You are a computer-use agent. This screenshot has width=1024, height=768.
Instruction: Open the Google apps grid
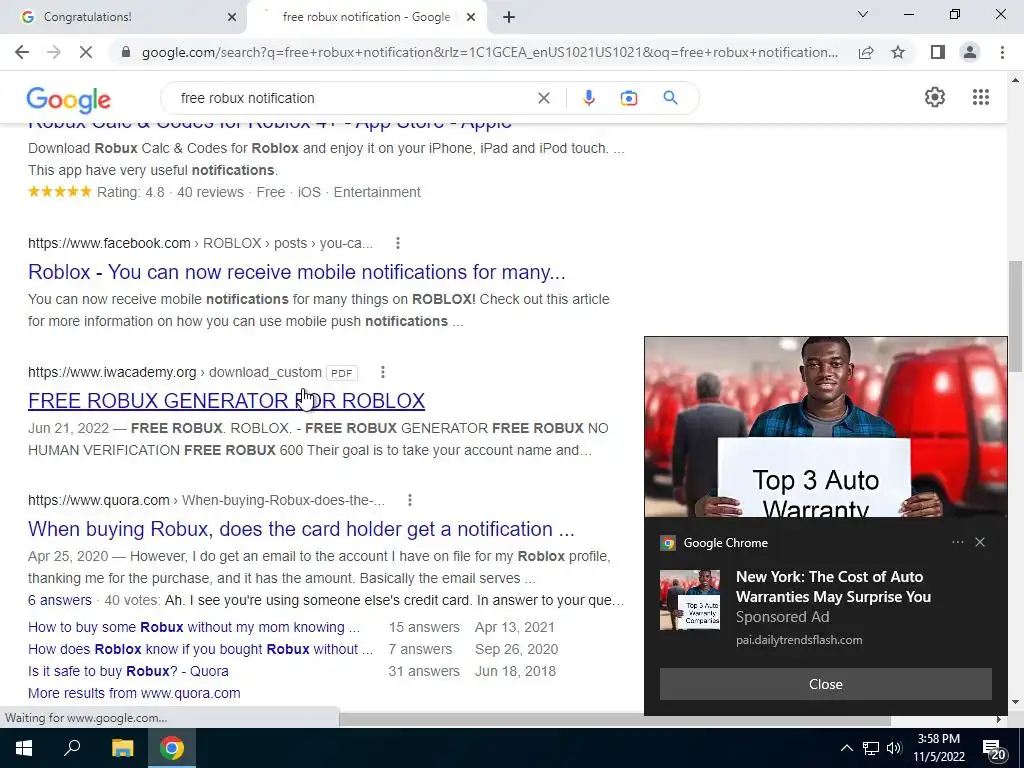tap(980, 97)
